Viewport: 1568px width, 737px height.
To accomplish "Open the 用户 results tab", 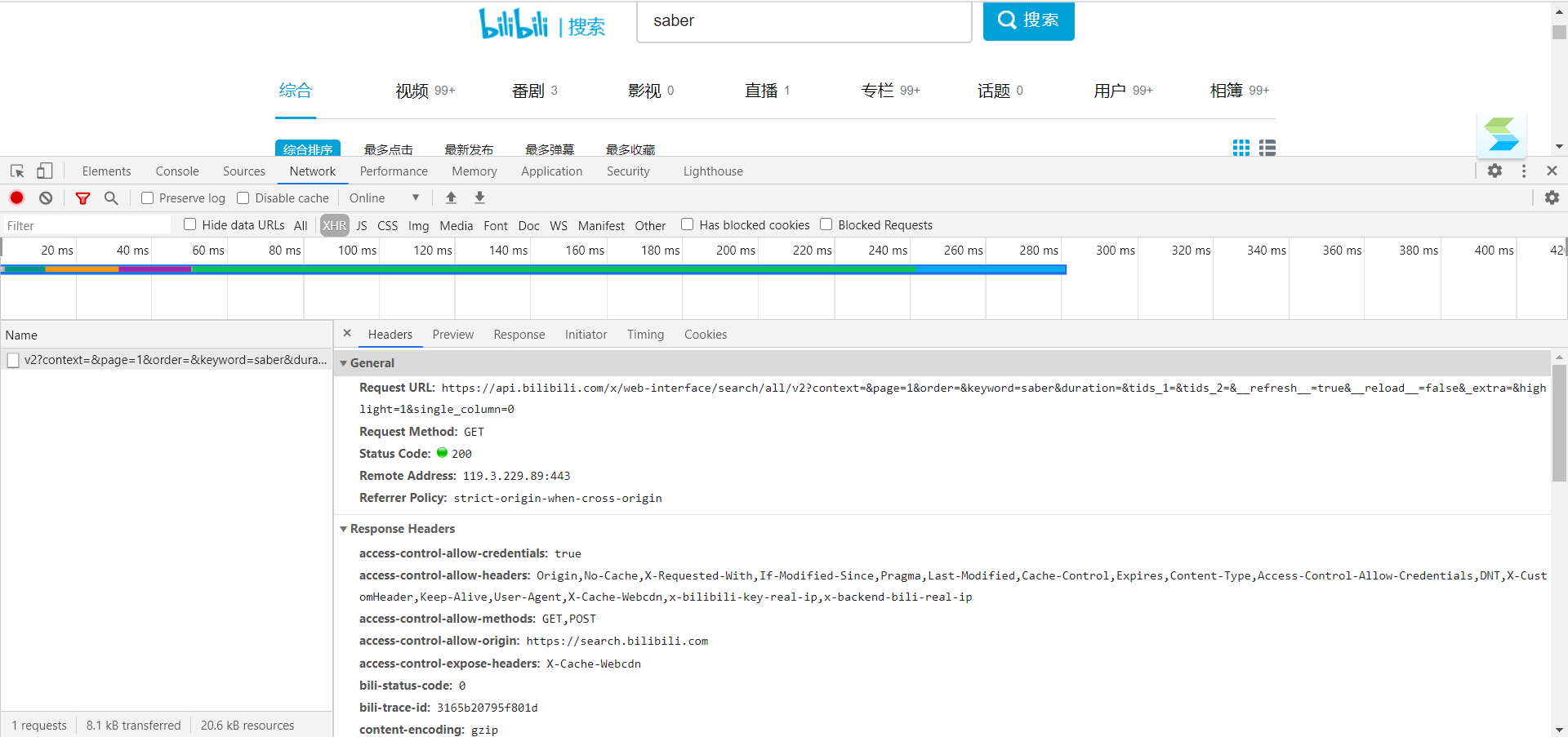I will (x=1123, y=91).
